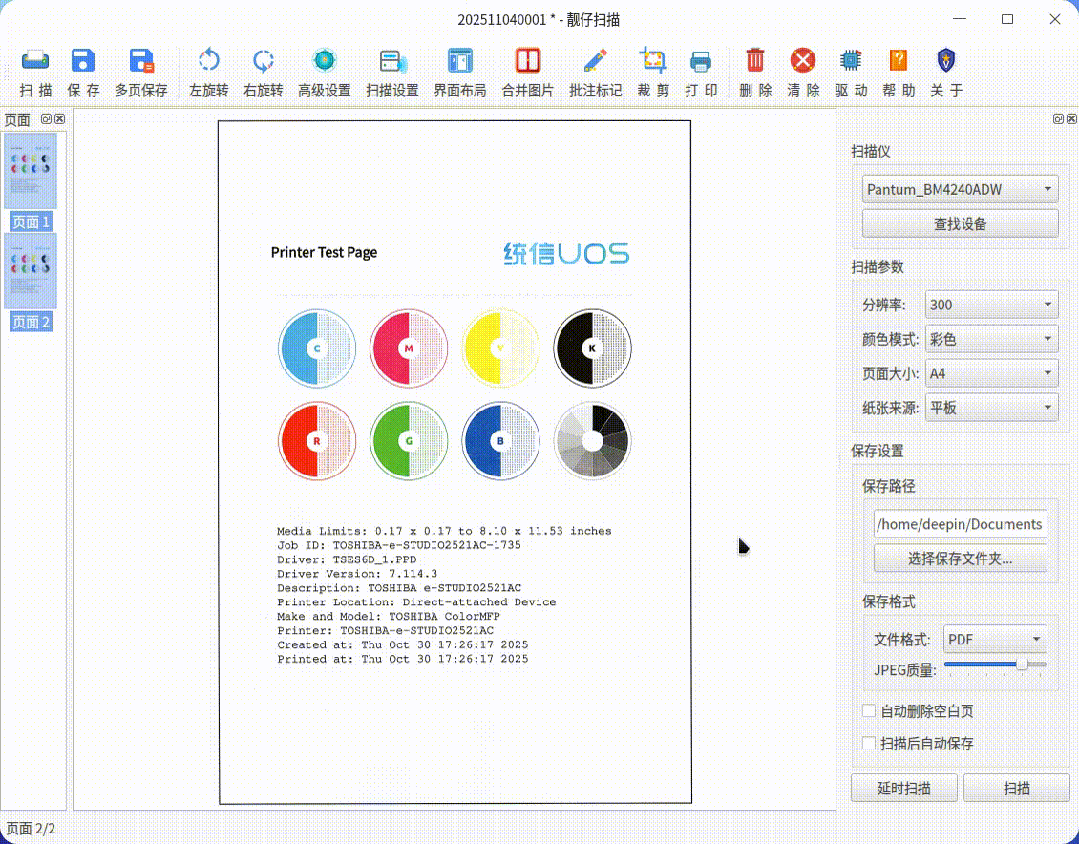This screenshot has height=844, width=1079.
Task: Start a scan using the 扫描 toolbar icon
Action: 35,72
